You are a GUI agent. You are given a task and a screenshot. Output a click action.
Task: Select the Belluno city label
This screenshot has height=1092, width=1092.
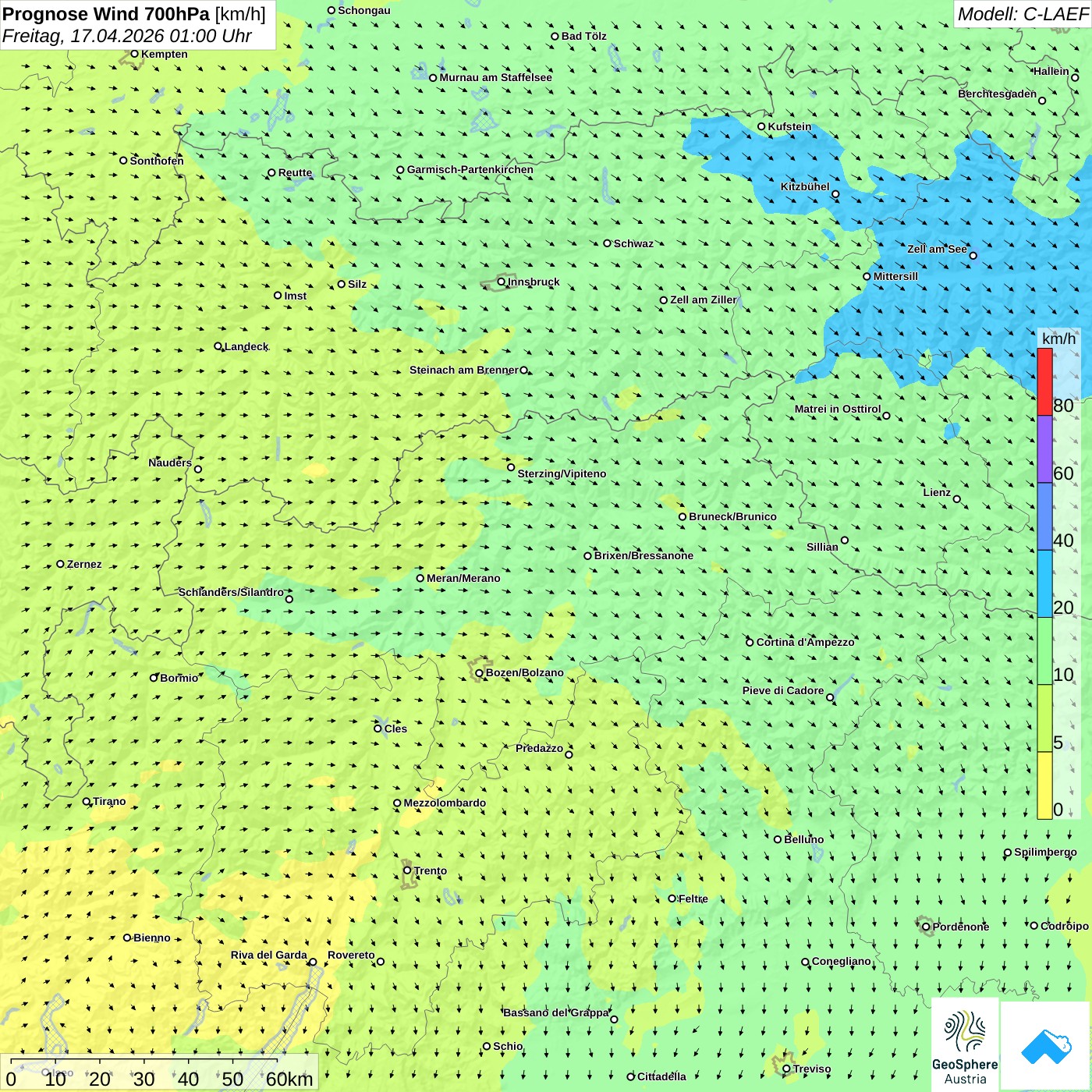click(804, 839)
